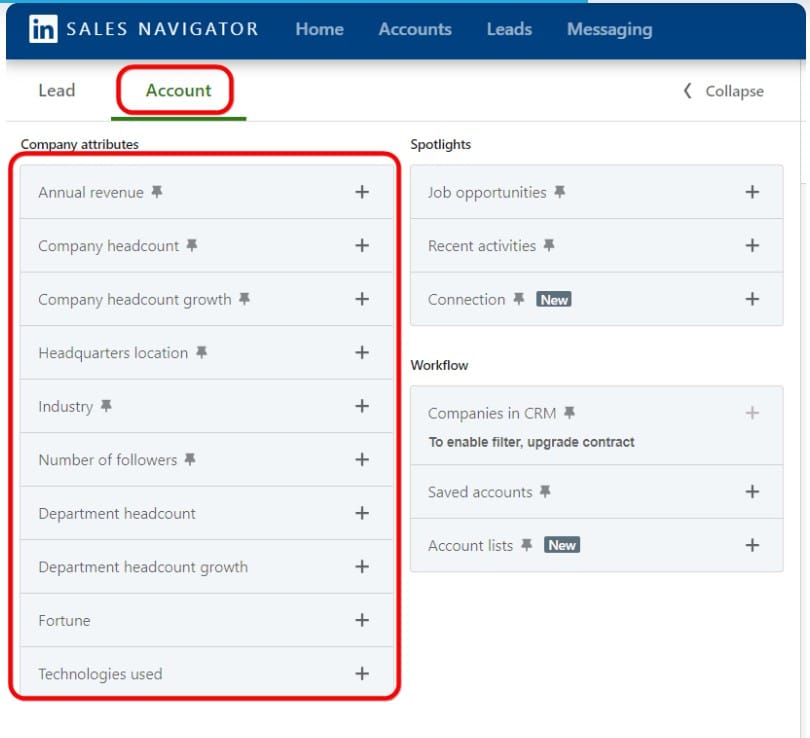Click 'To enable filter, upgrade contract'
Image resolution: width=810 pixels, height=738 pixels.
pyautogui.click(x=532, y=442)
